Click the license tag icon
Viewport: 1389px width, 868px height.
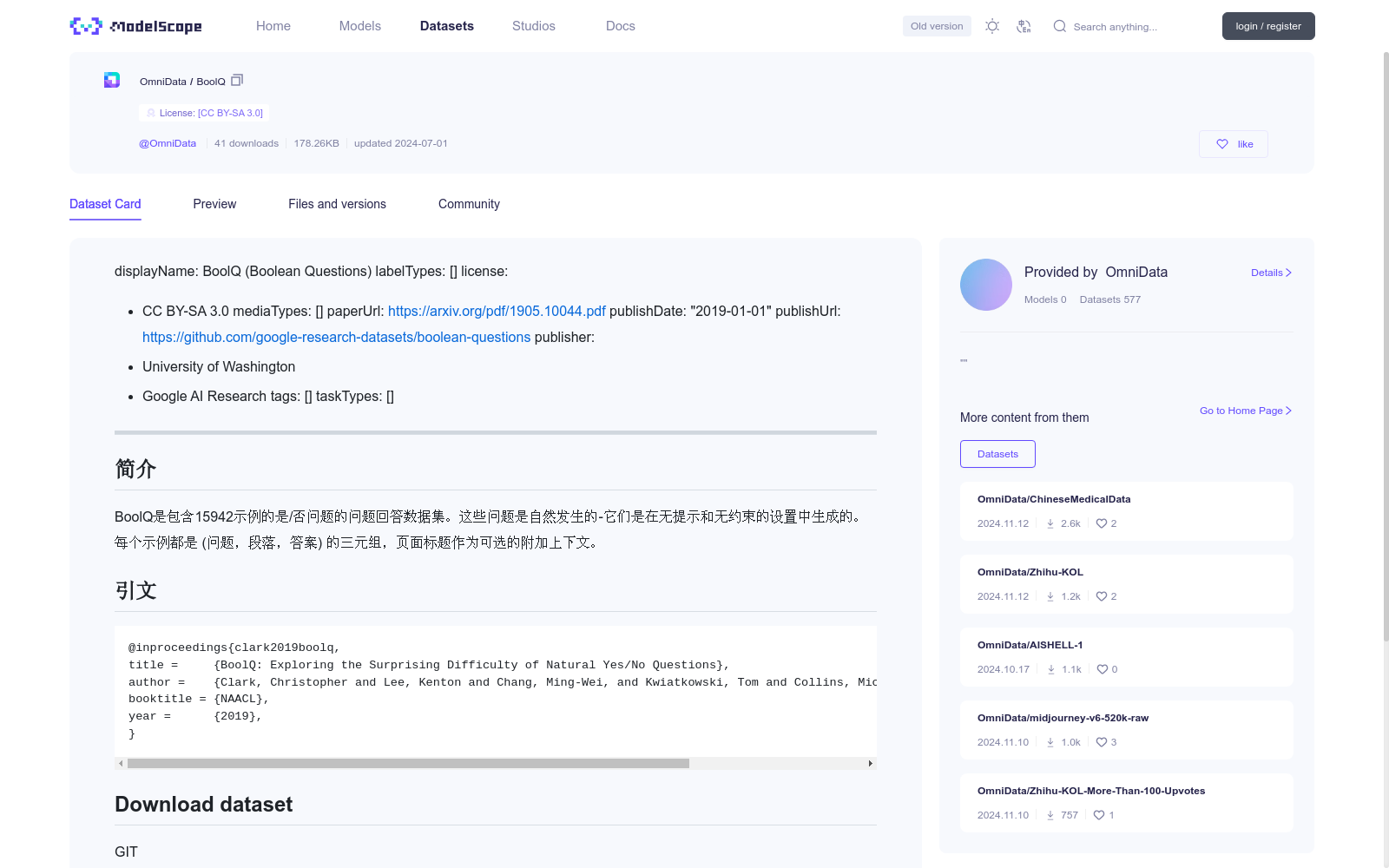[151, 113]
